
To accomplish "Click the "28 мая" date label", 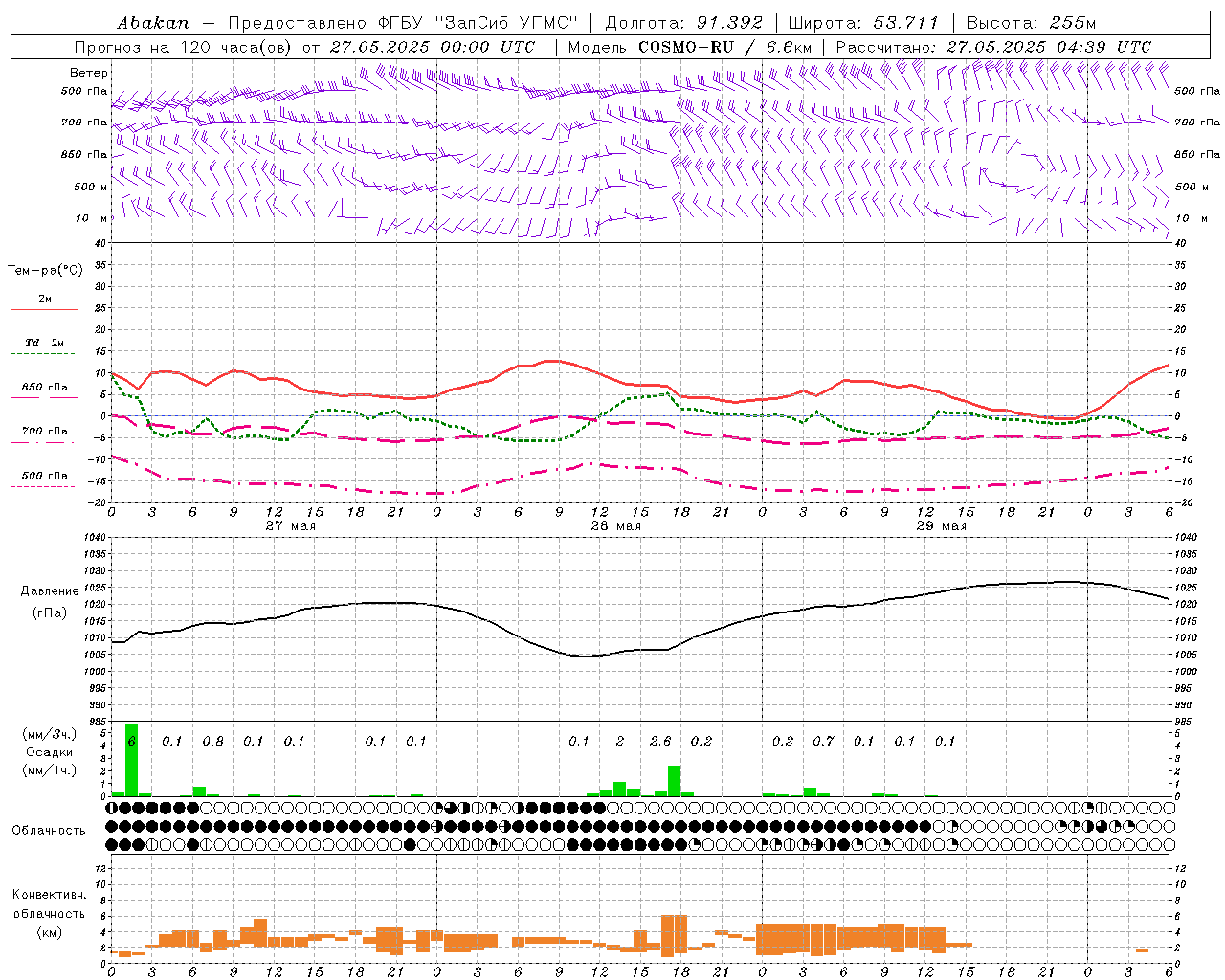I will point(615,526).
